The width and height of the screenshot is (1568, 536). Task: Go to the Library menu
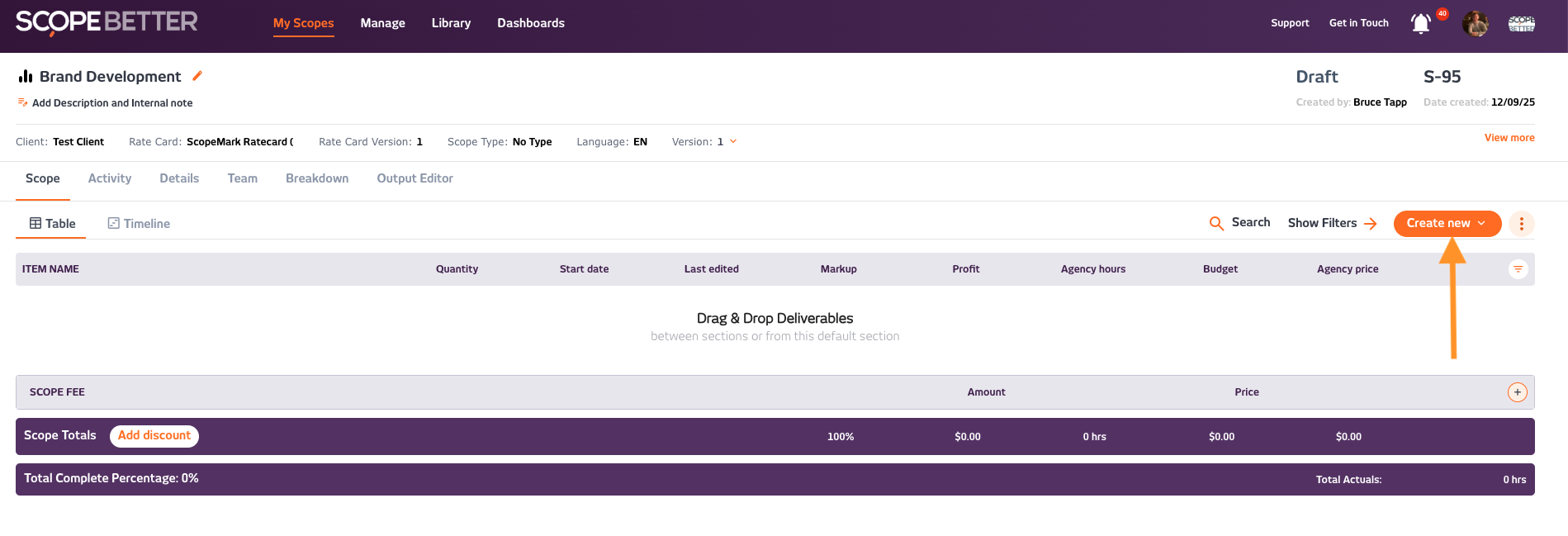(451, 23)
